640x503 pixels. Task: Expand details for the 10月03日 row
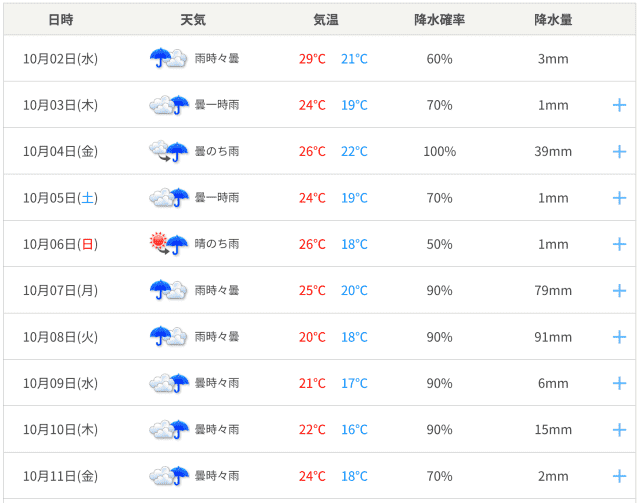[x=619, y=105]
